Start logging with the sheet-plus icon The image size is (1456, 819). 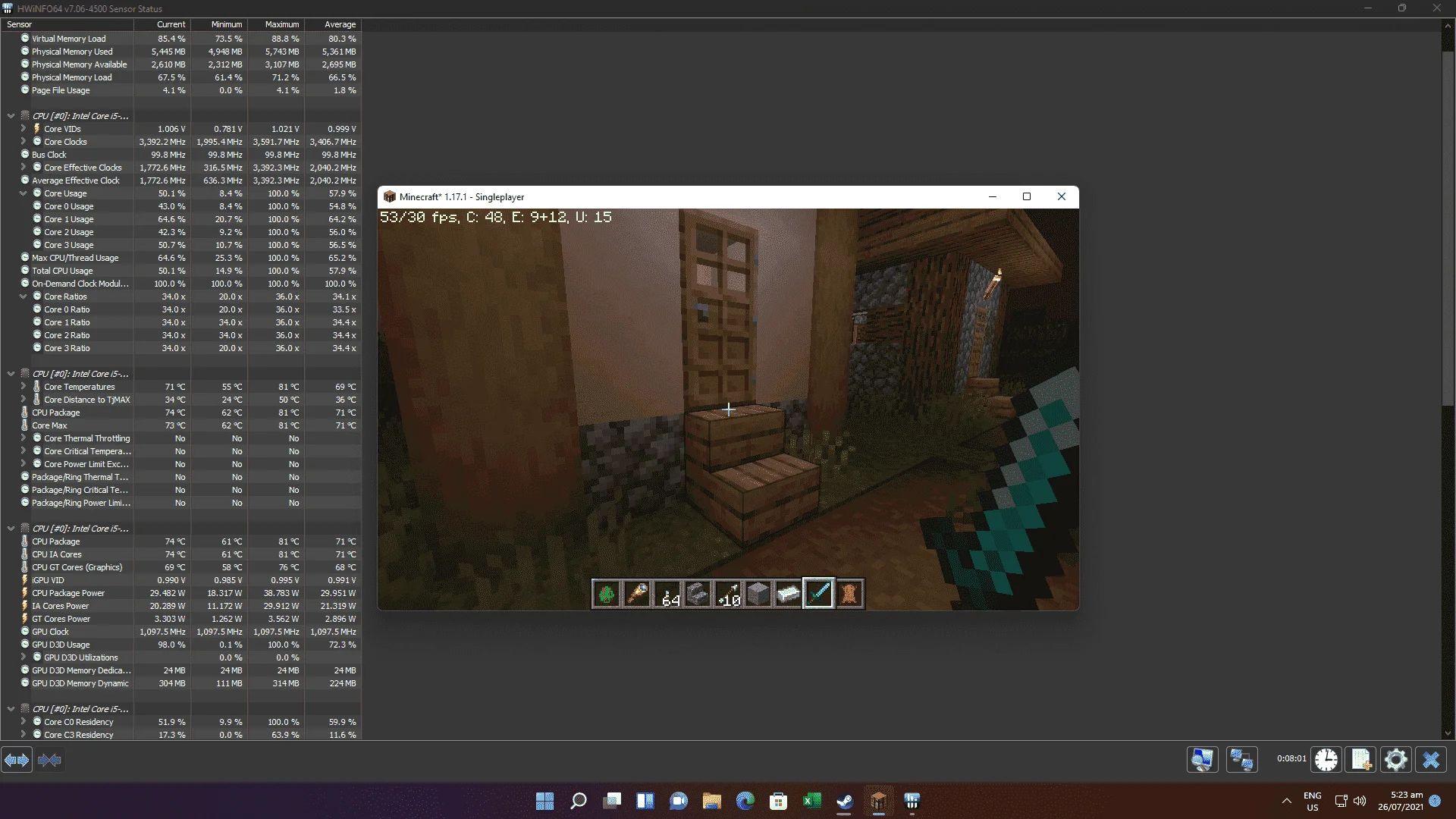[x=1361, y=759]
